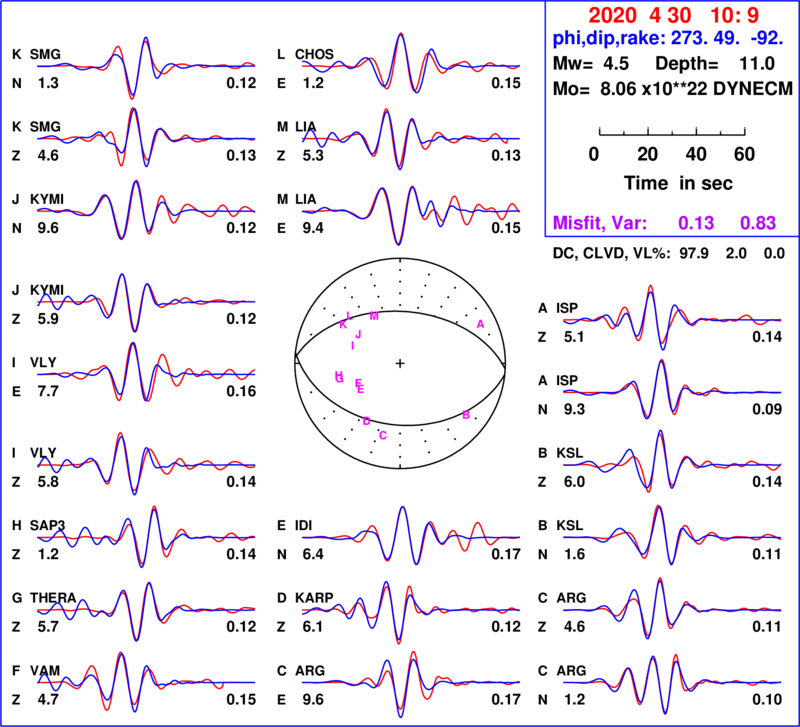Click the ISP Z waveform trace
The width and height of the screenshot is (800, 727).
(672, 318)
